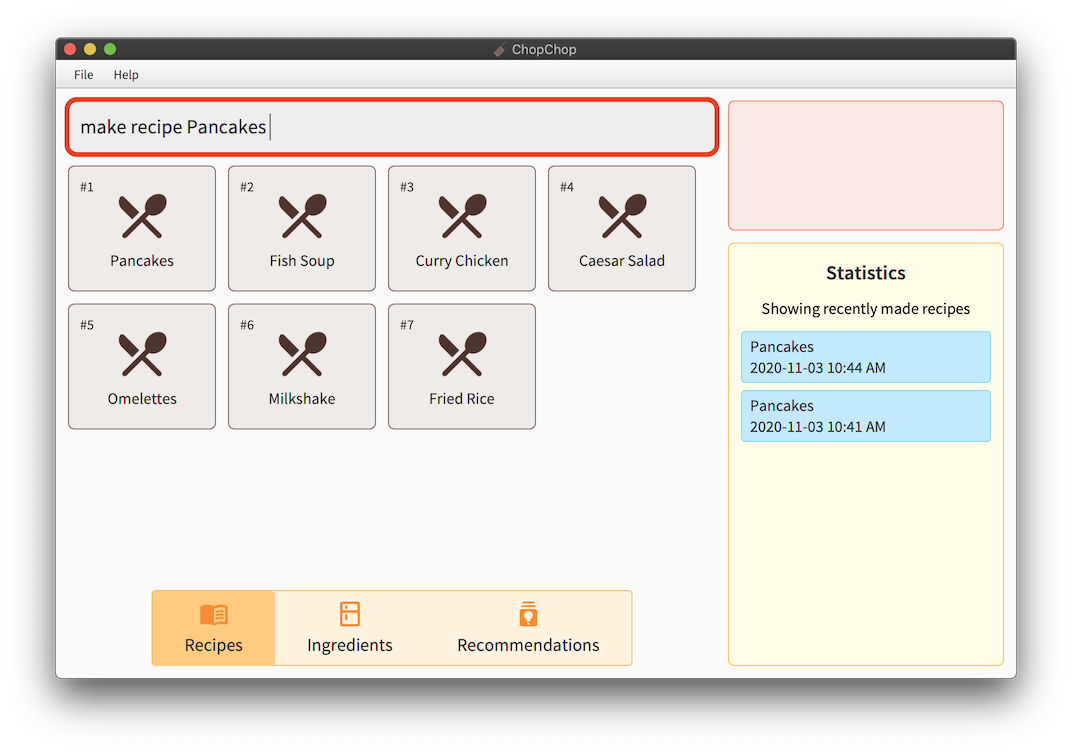Select the Pancakes 10:44 AM statistics entry
Viewport: 1072px width, 752px height.
tap(866, 357)
